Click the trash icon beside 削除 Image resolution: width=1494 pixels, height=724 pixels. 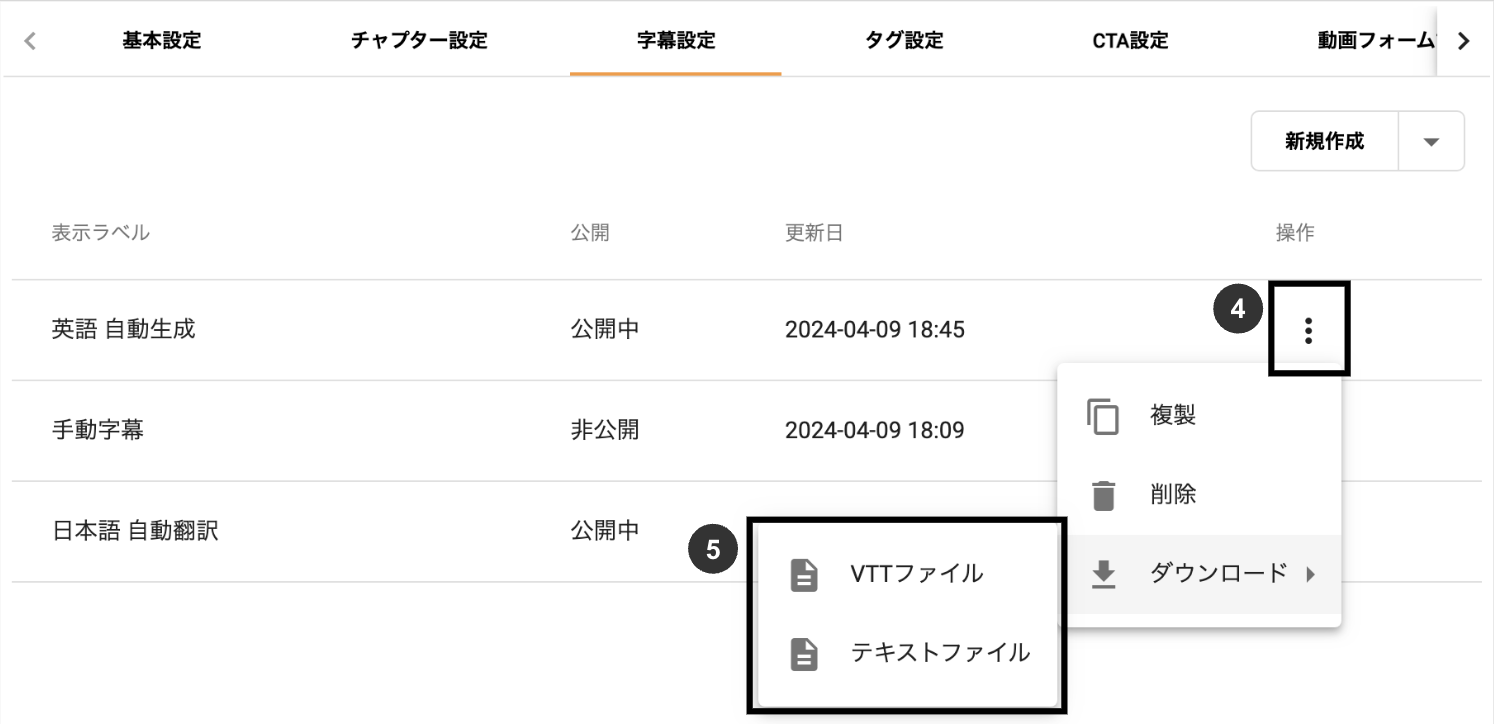[1105, 493]
